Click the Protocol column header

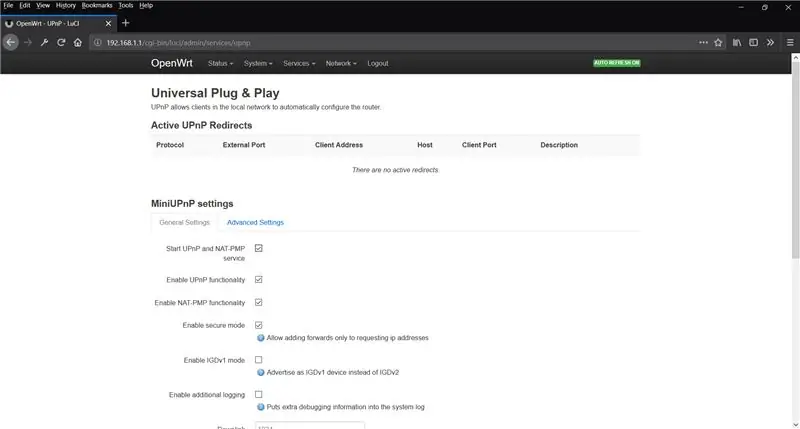[x=170, y=145]
